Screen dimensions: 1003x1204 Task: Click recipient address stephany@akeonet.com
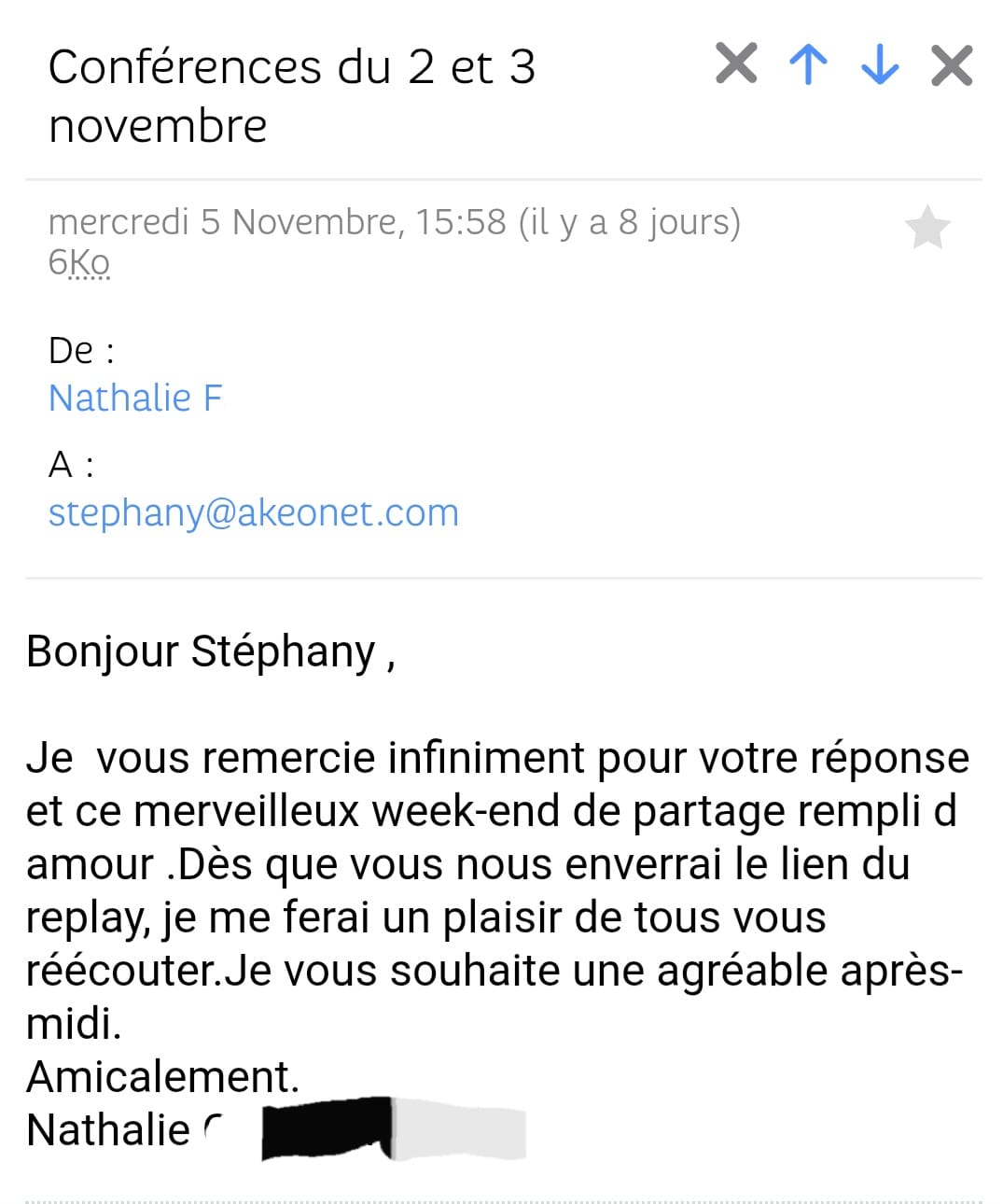(x=254, y=512)
